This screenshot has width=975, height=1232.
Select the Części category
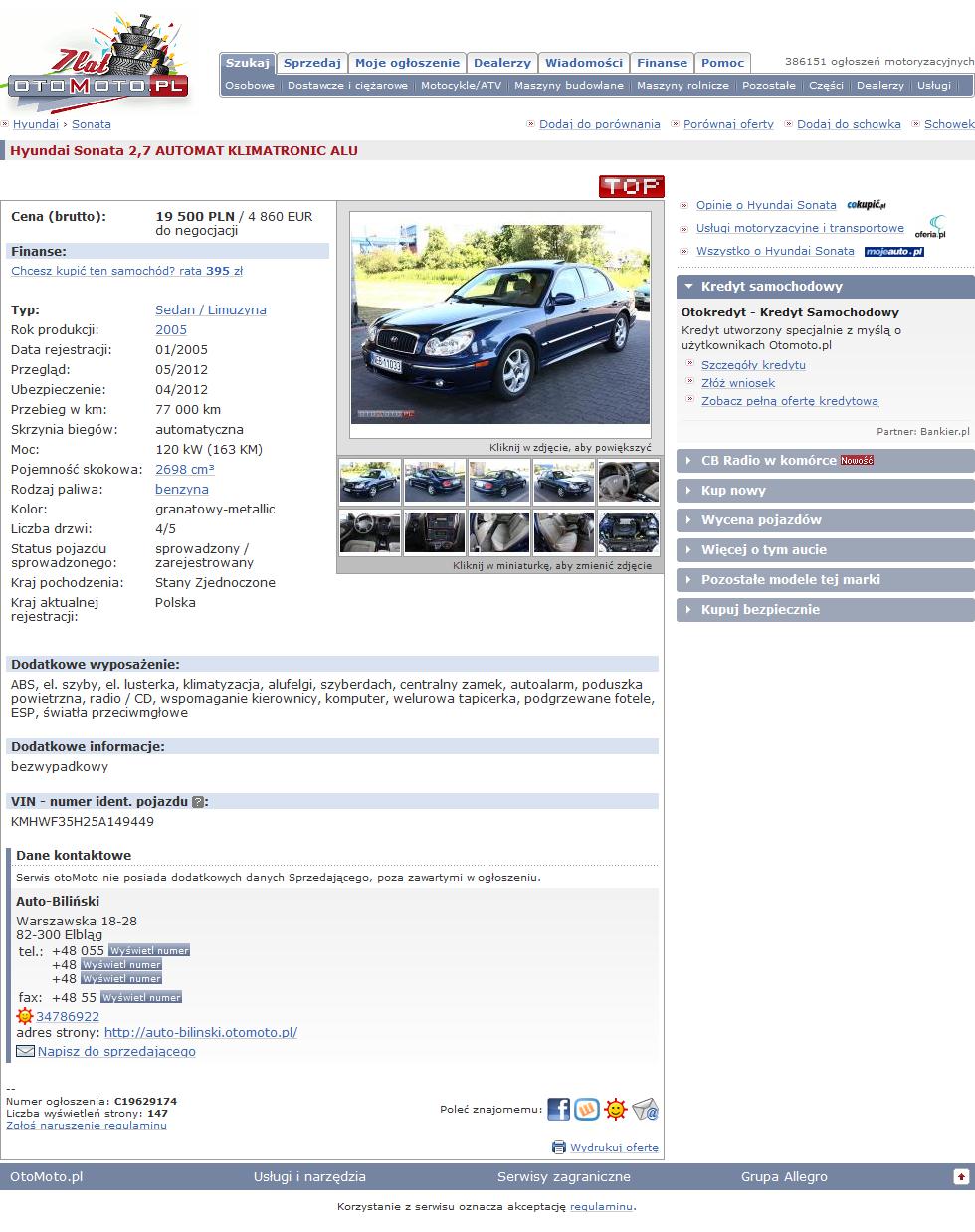point(827,86)
